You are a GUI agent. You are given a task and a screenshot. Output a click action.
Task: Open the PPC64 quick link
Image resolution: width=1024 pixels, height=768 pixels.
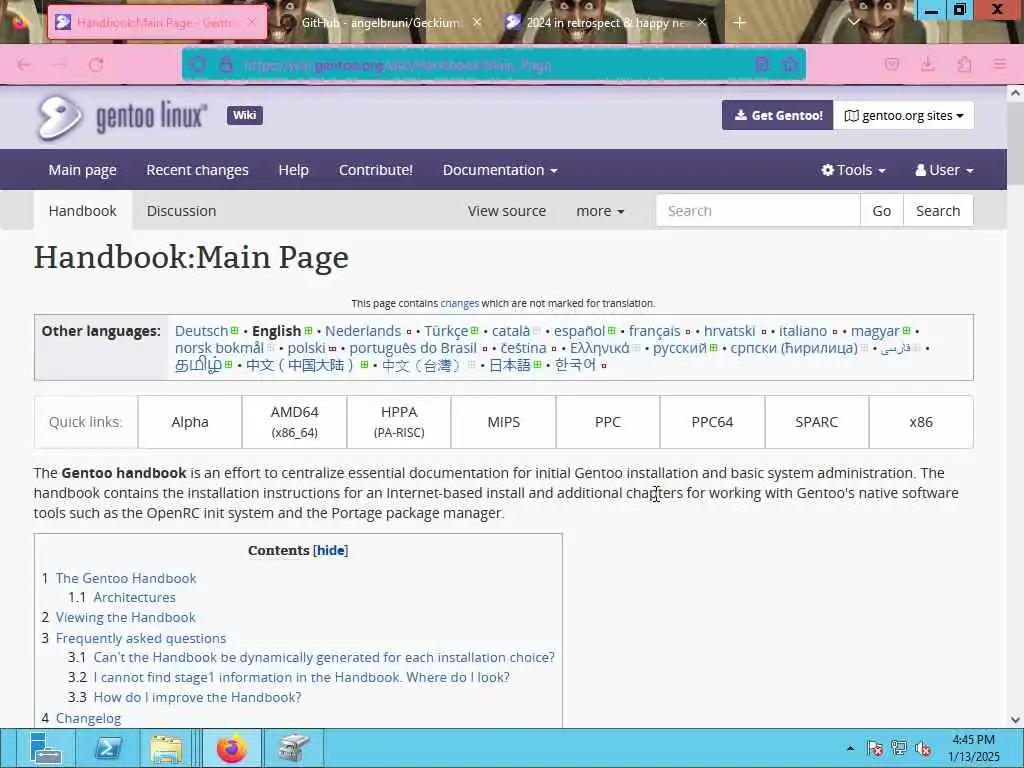pos(712,422)
